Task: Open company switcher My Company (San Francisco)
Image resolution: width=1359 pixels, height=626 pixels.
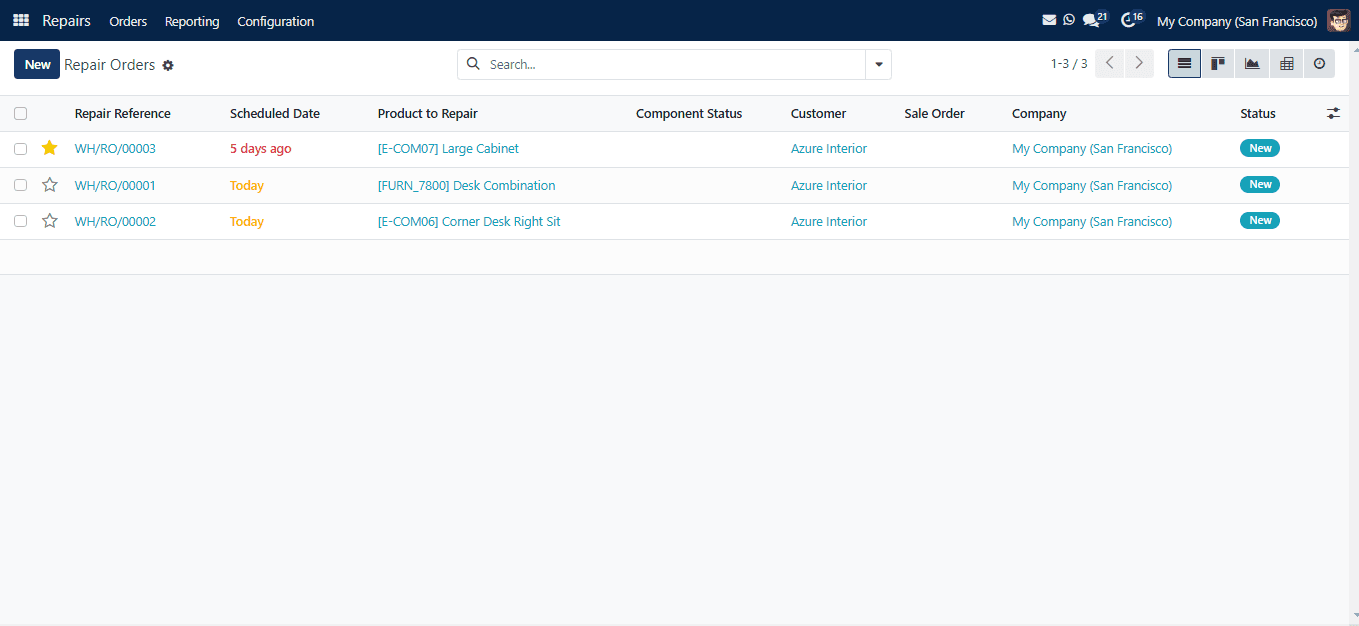Action: tap(1237, 21)
